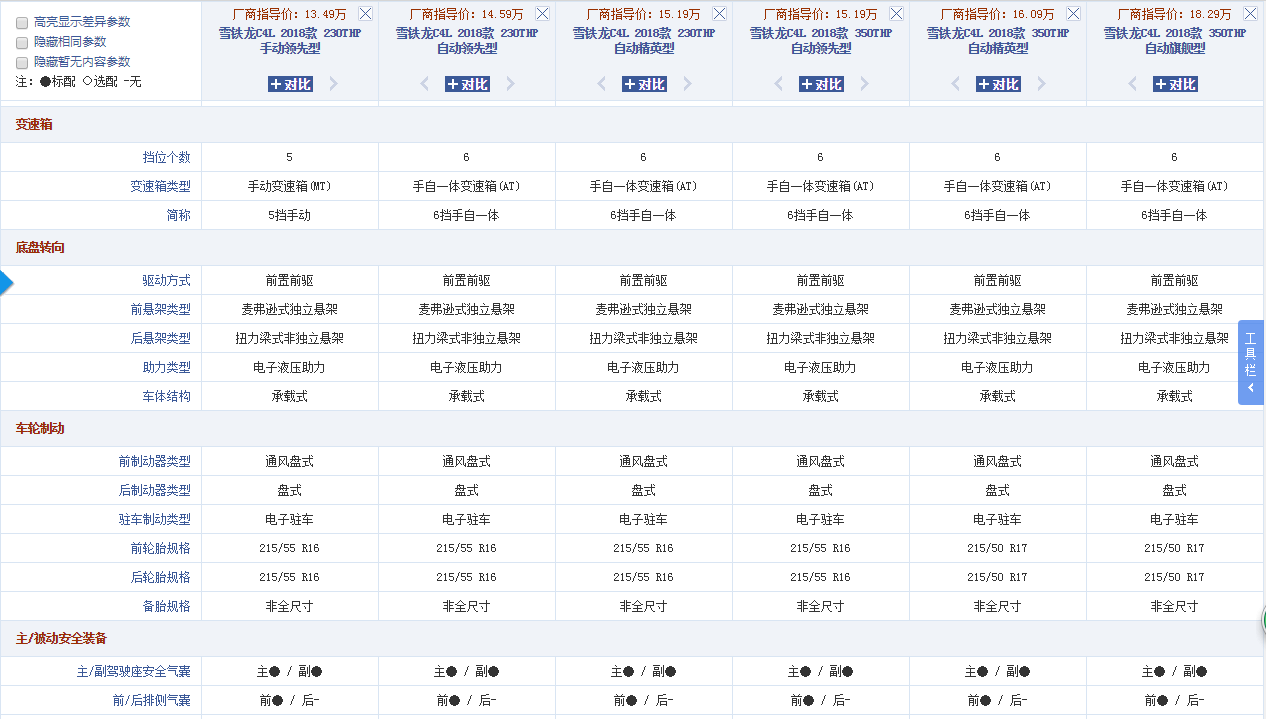Close the 14.59万 自动领先型 column

tap(542, 13)
